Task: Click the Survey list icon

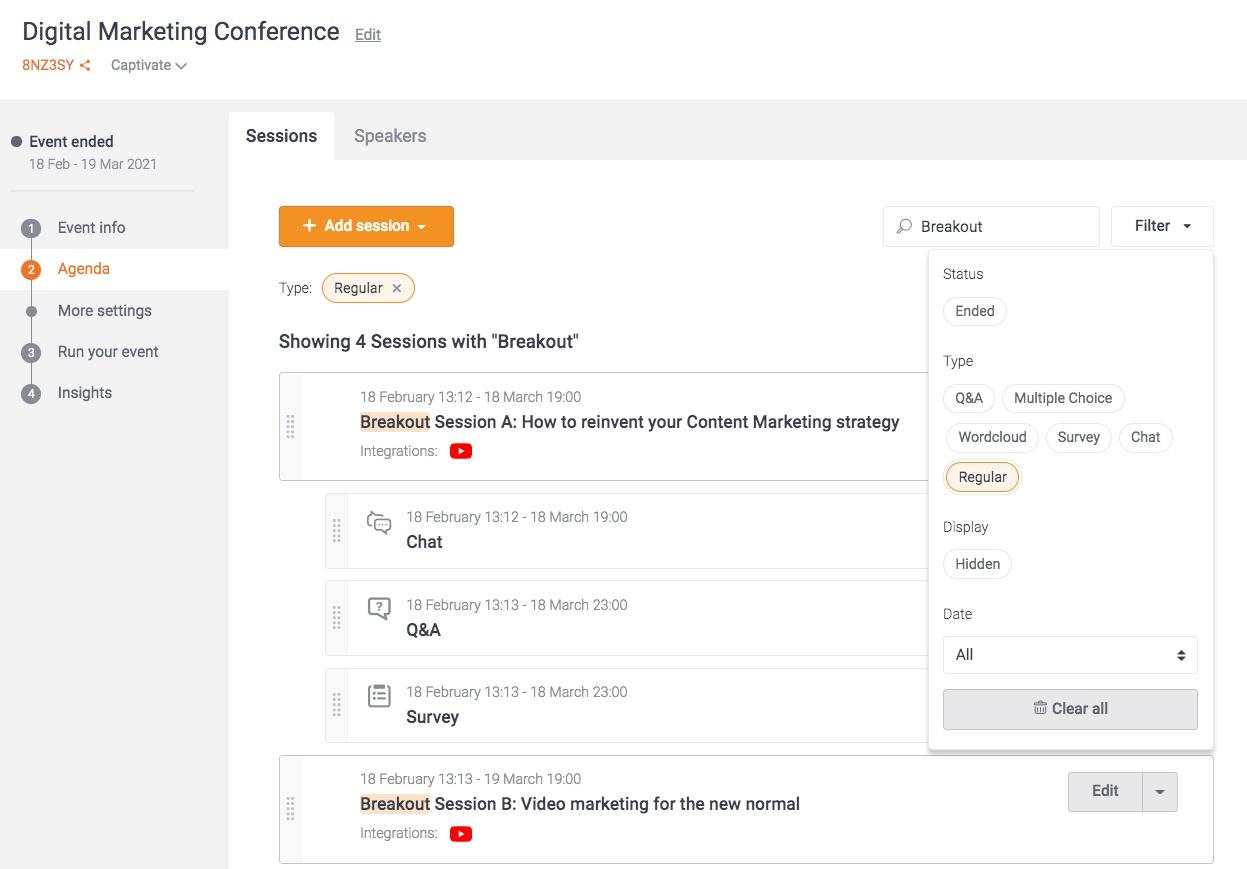Action: [379, 696]
